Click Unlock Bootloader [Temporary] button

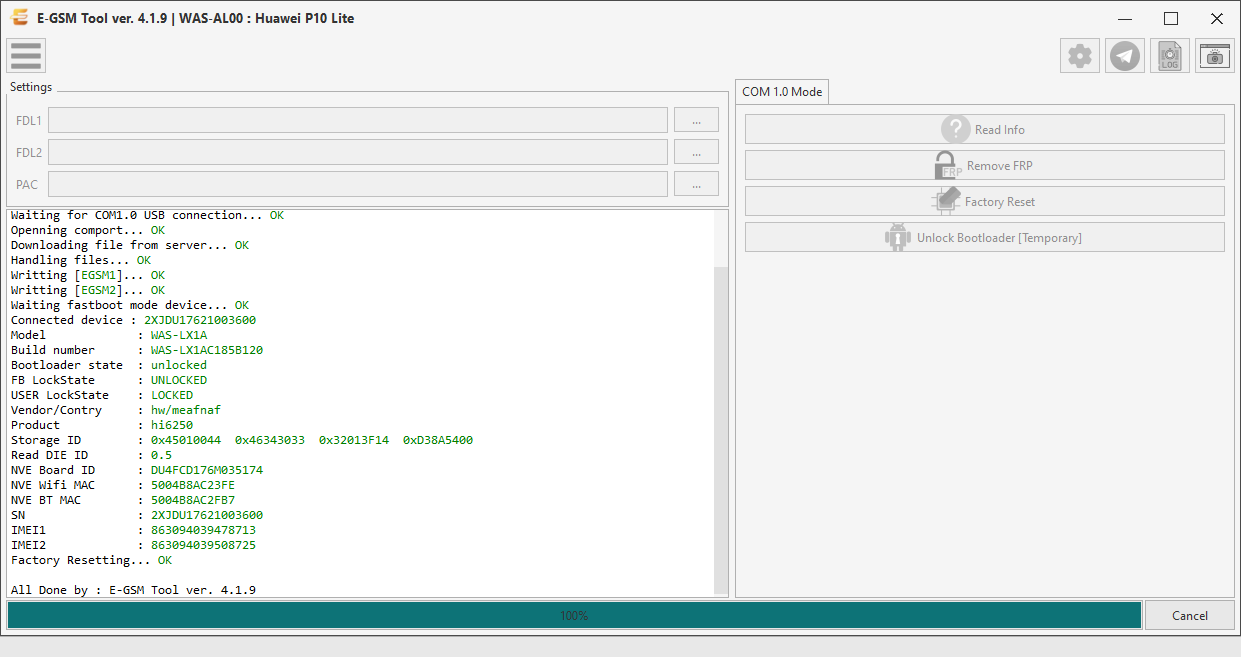(984, 237)
